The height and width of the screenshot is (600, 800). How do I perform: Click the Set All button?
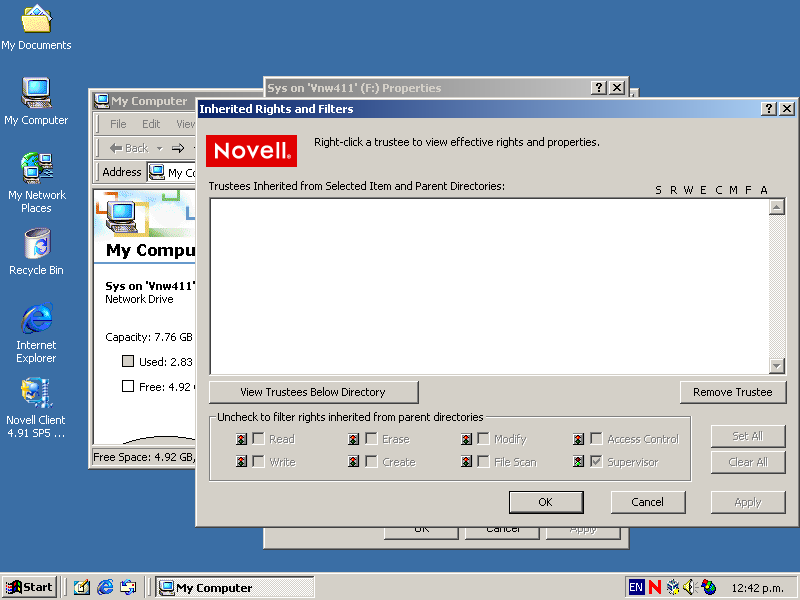point(747,436)
